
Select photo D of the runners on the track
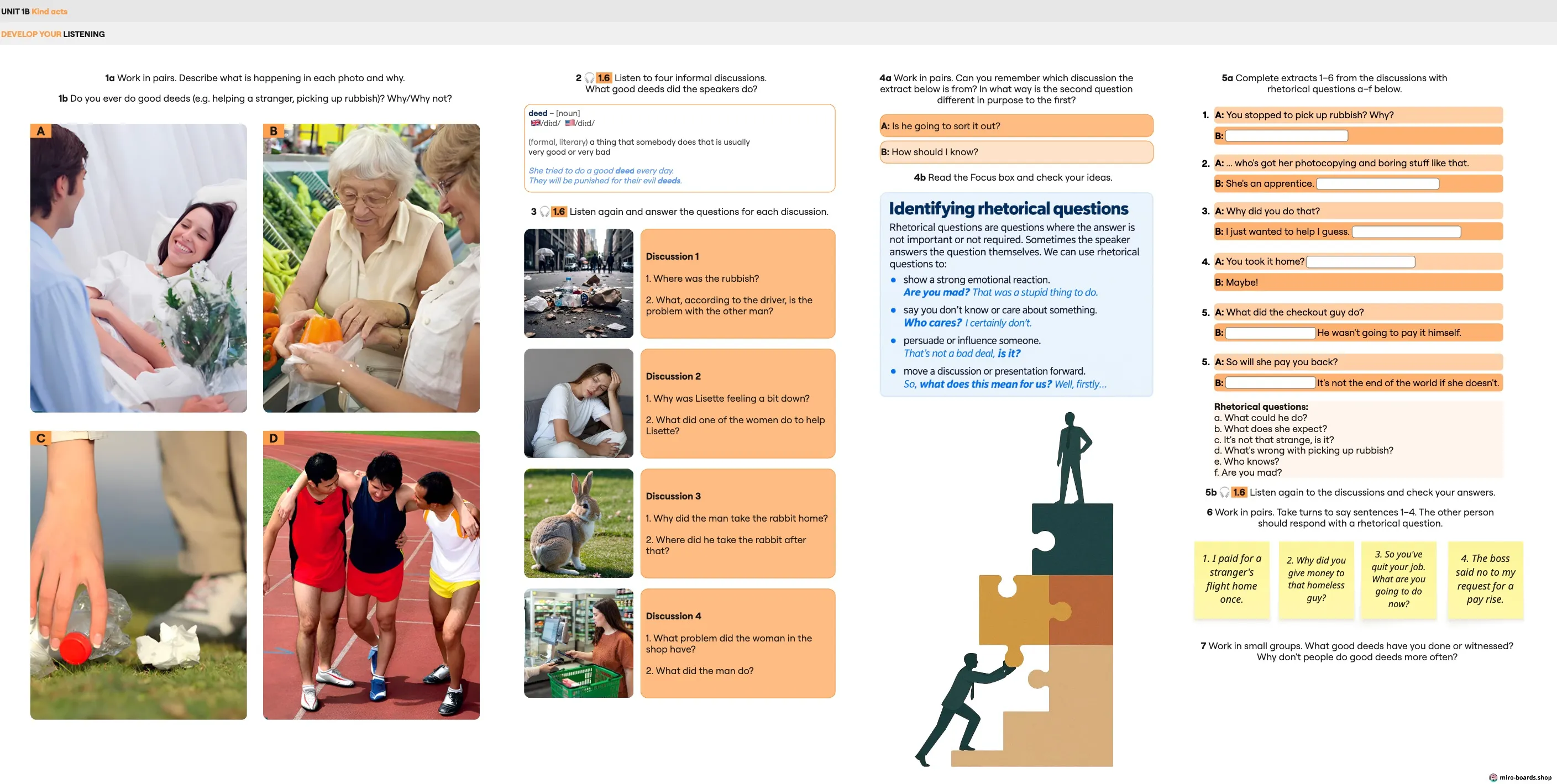371,575
